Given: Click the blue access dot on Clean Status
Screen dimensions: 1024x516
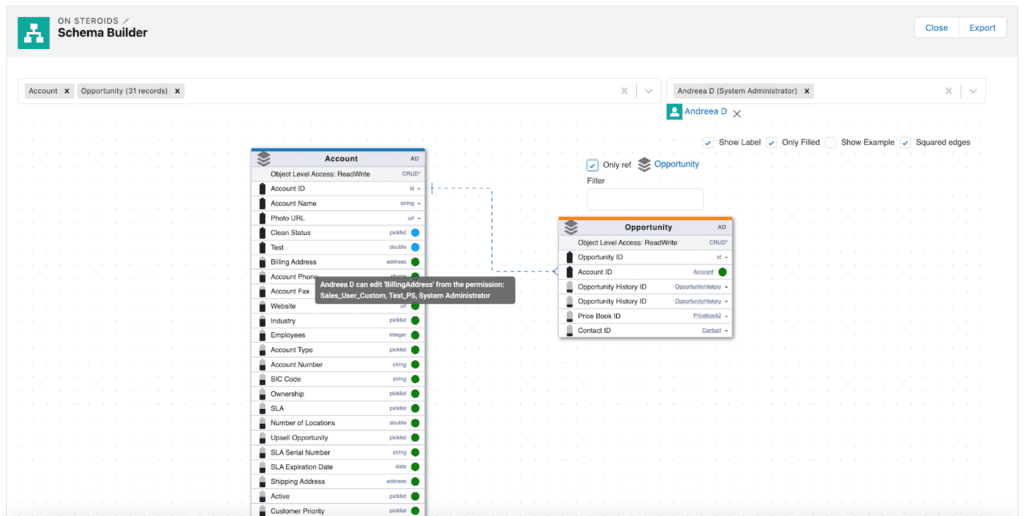Looking at the screenshot, I should pyautogui.click(x=415, y=233).
